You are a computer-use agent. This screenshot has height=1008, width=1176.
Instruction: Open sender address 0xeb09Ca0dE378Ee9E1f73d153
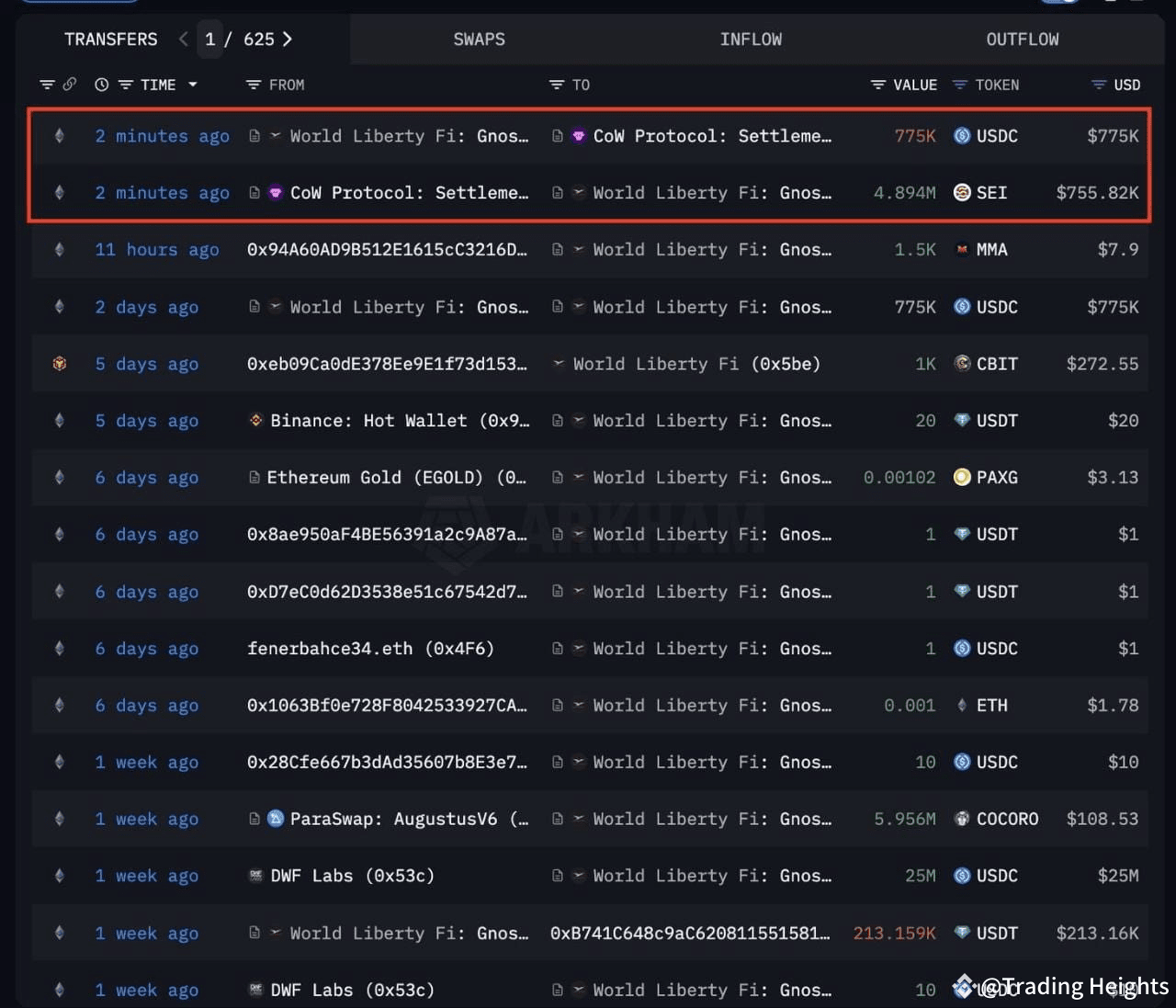pos(387,364)
